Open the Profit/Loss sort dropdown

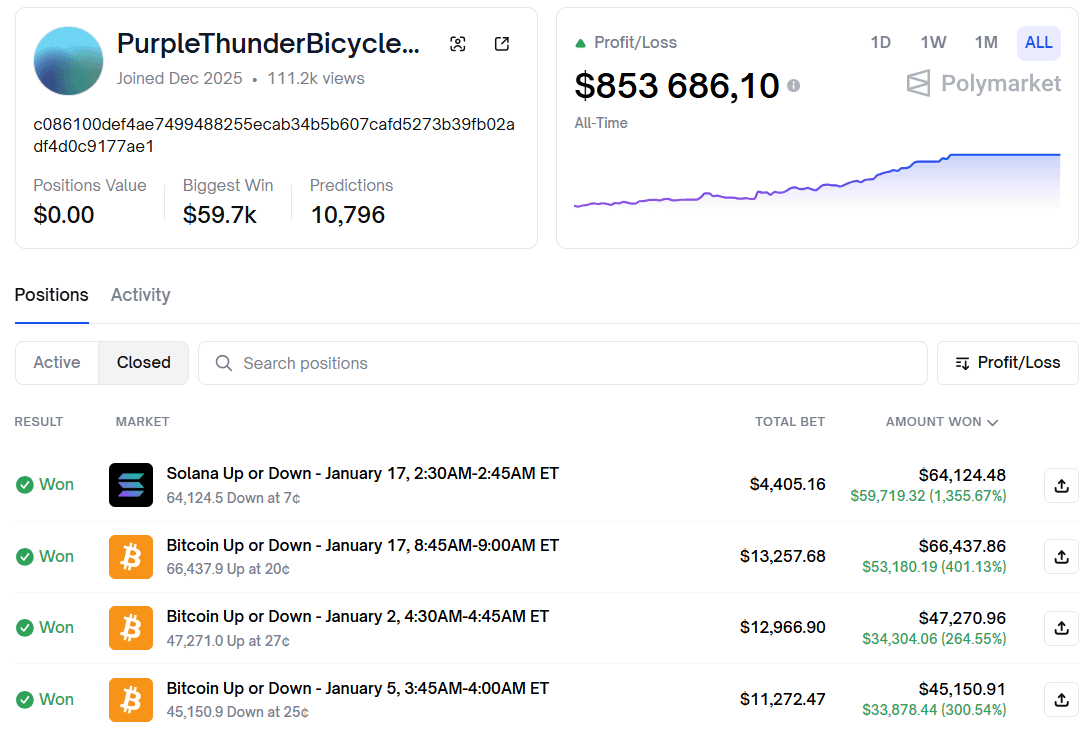pos(1007,362)
